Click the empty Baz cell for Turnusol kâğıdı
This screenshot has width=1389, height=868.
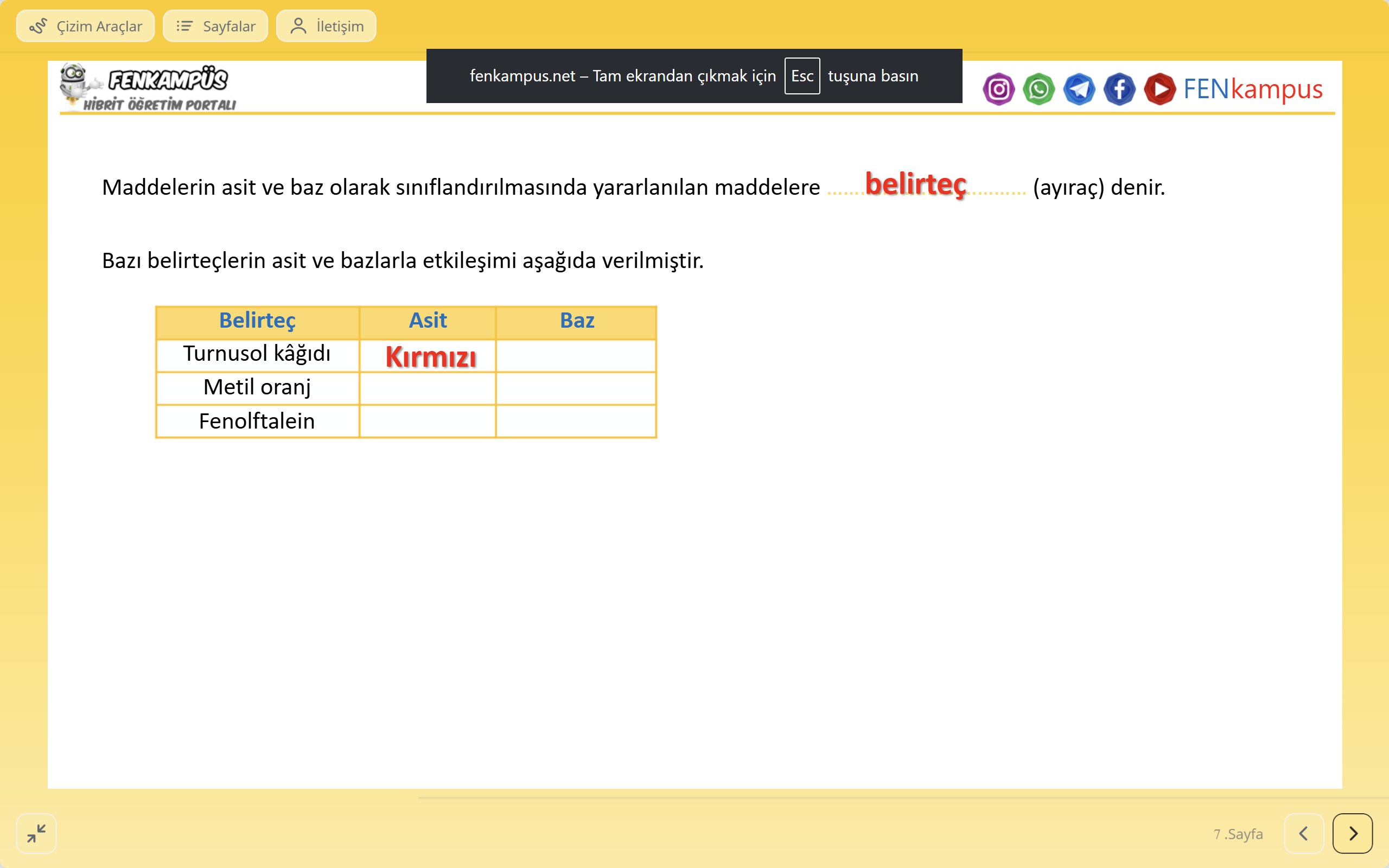click(x=576, y=355)
